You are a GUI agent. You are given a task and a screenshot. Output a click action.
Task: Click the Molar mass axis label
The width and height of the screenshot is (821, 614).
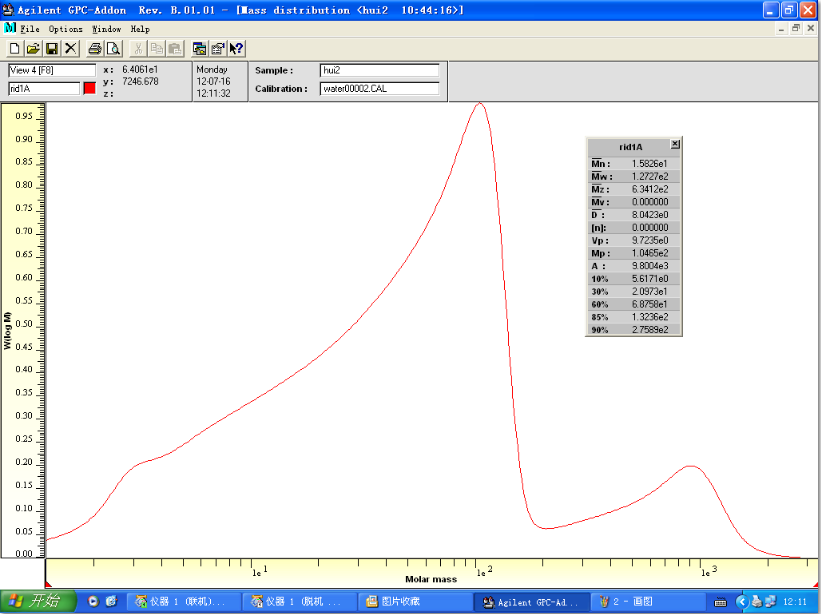click(431, 579)
